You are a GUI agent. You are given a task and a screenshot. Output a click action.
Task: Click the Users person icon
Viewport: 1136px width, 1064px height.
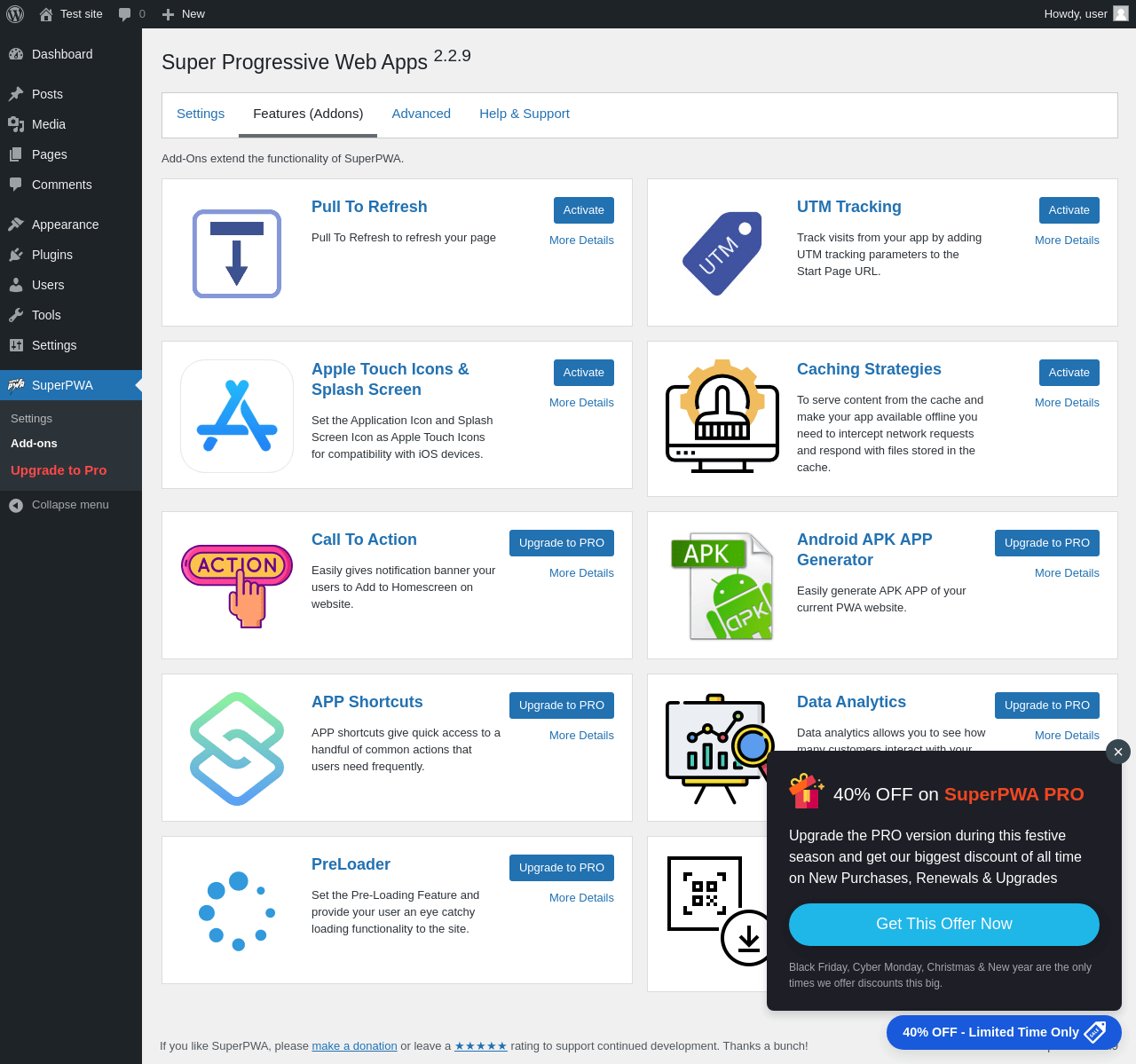pyautogui.click(x=16, y=285)
